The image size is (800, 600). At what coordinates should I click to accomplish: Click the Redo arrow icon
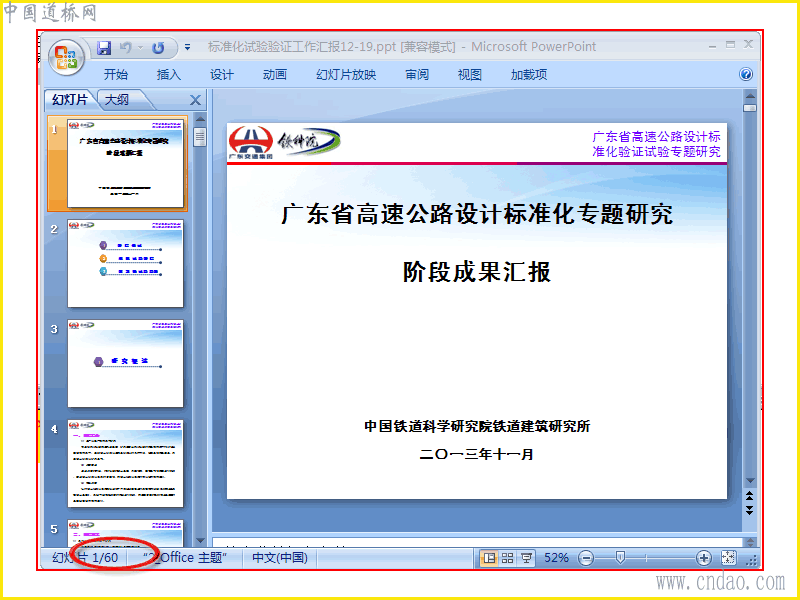point(158,48)
